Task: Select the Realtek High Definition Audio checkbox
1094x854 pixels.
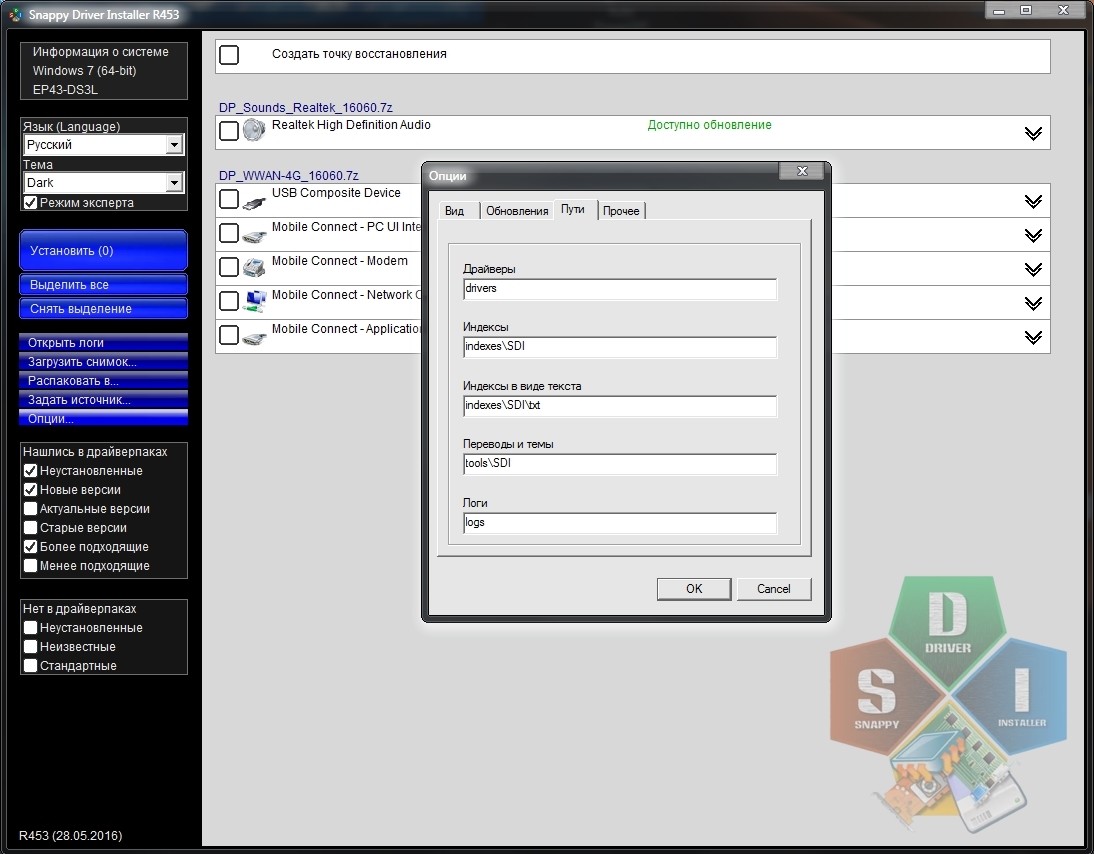Action: coord(229,130)
